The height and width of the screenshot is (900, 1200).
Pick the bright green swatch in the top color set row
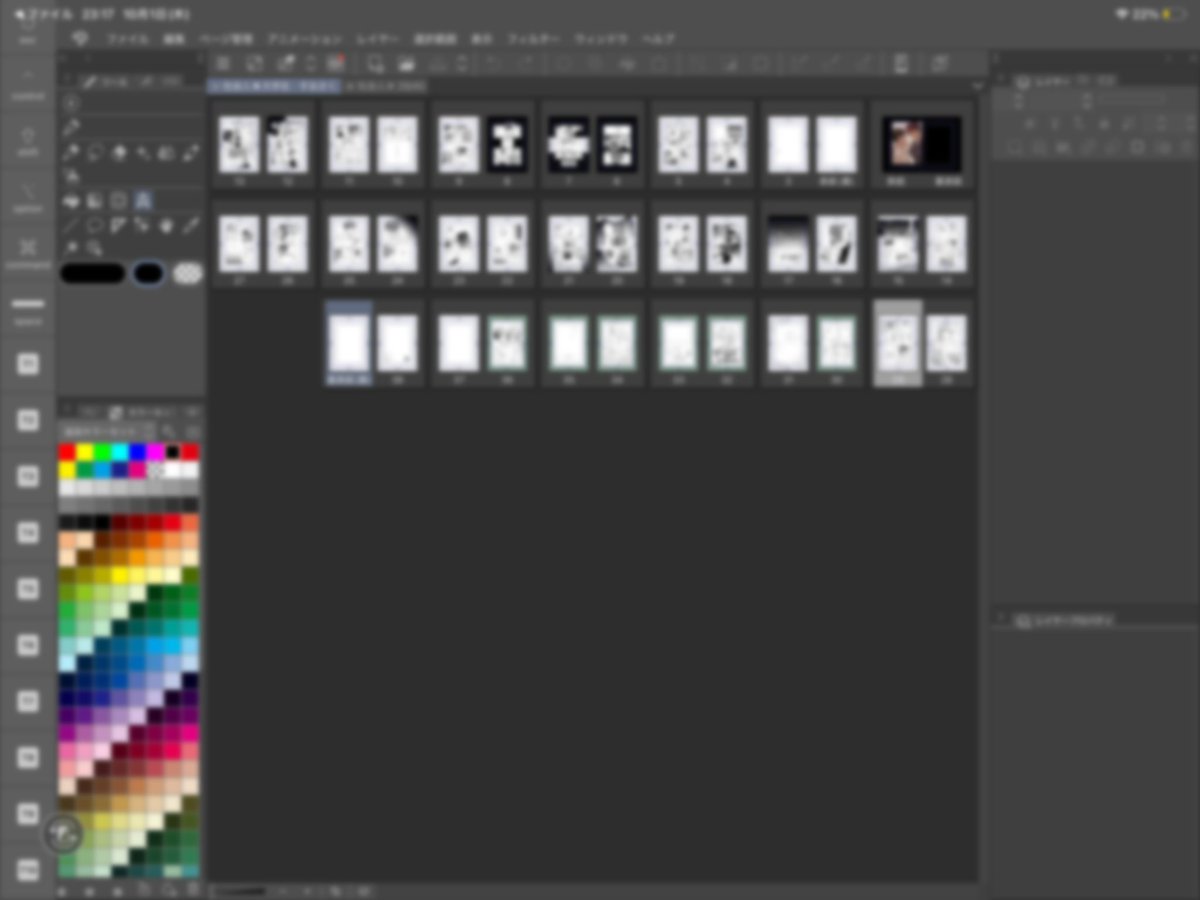pos(103,452)
